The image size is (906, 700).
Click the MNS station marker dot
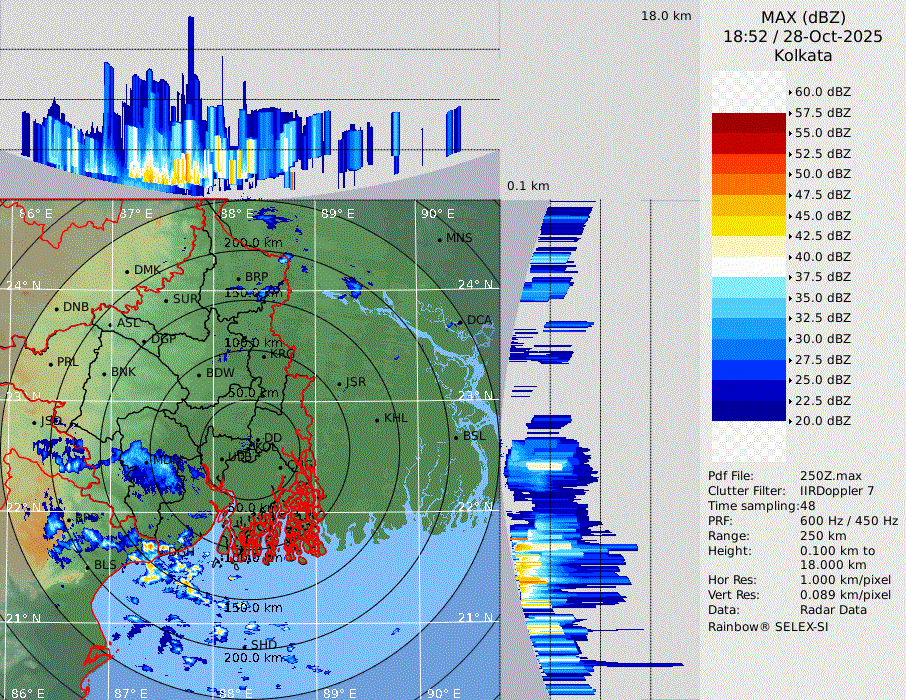[439, 239]
